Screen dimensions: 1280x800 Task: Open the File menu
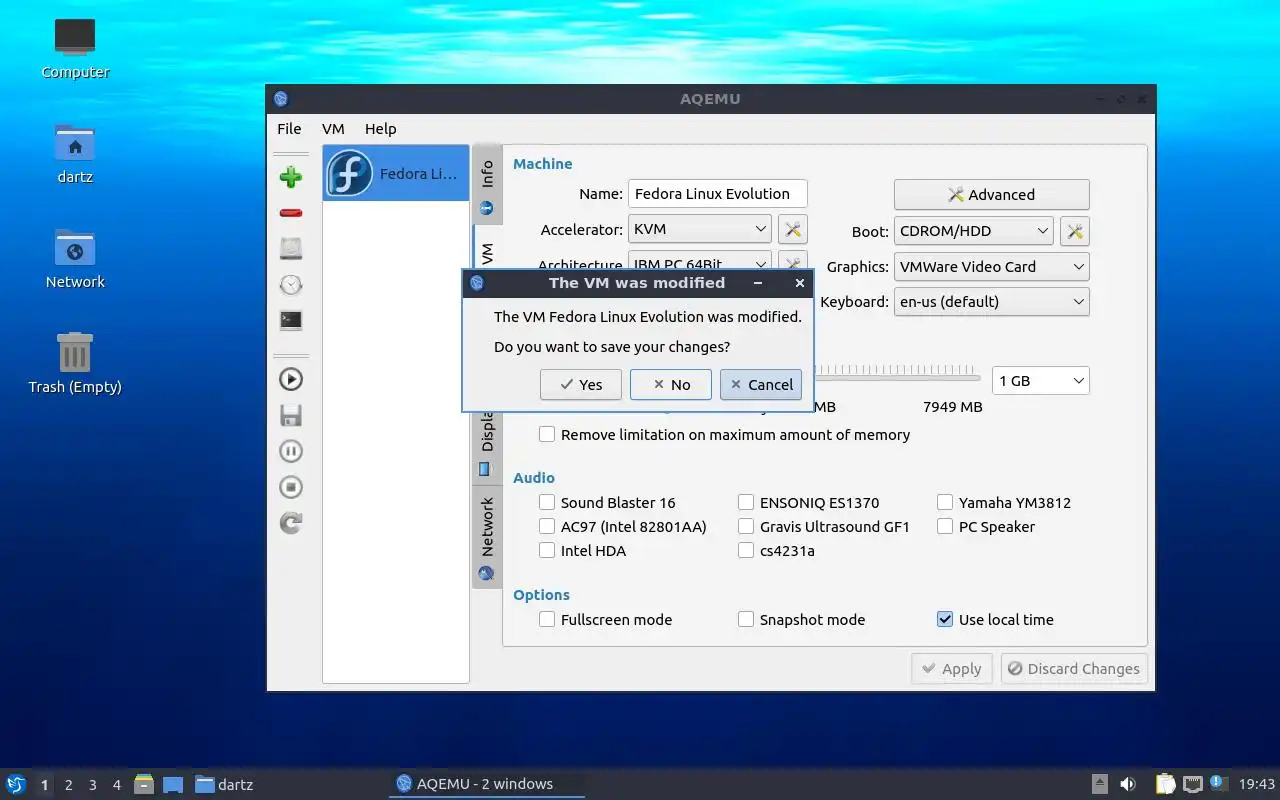tap(289, 128)
